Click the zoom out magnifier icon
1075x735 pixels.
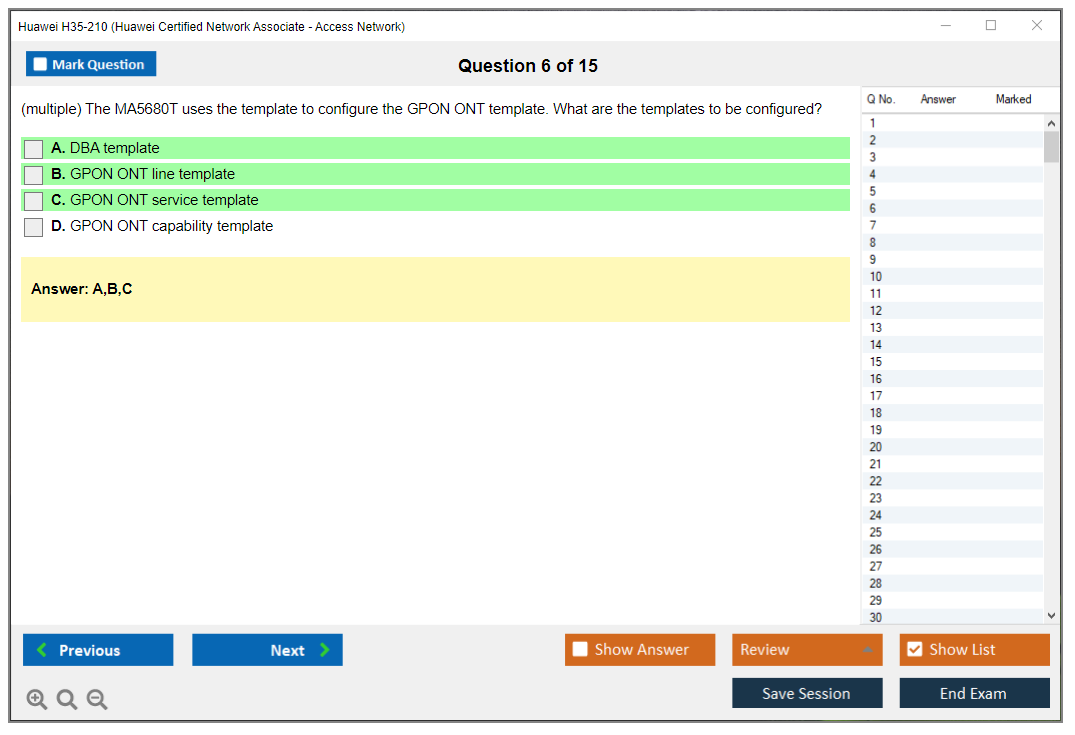click(x=97, y=699)
